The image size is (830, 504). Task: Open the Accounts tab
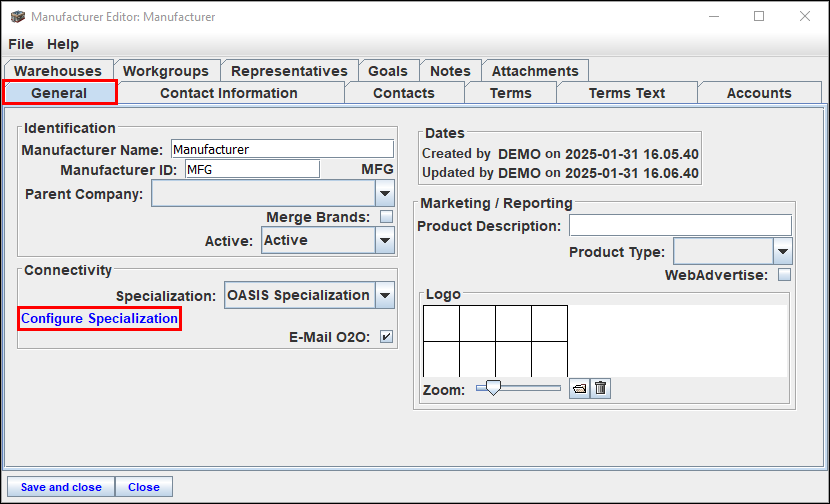[x=759, y=93]
